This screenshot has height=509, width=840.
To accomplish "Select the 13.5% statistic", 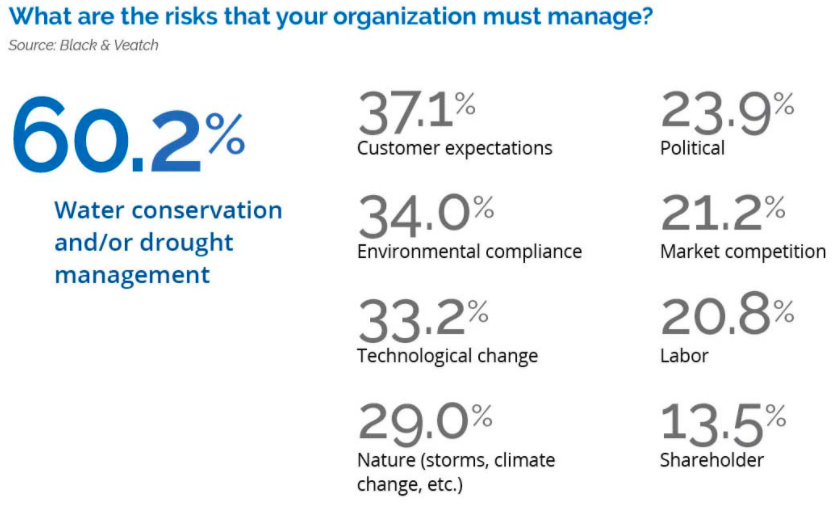I will pyautogui.click(x=723, y=424).
